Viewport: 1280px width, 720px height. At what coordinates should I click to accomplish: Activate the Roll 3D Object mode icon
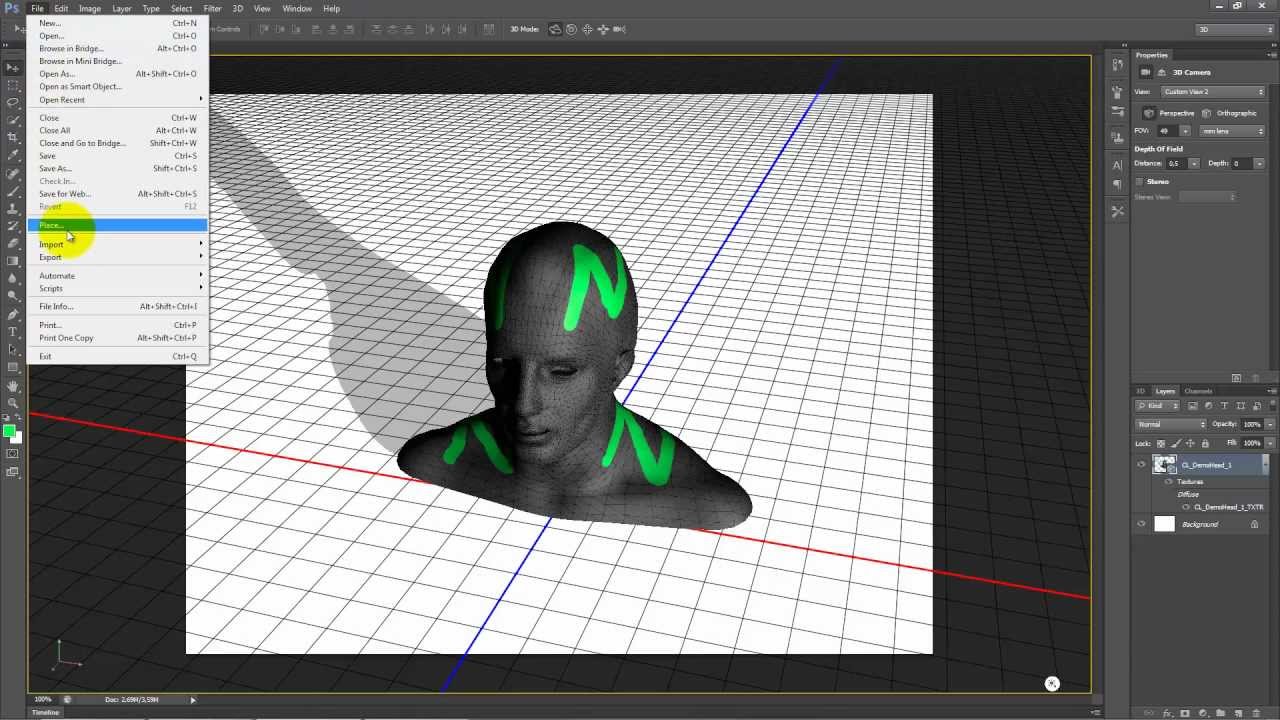click(572, 29)
